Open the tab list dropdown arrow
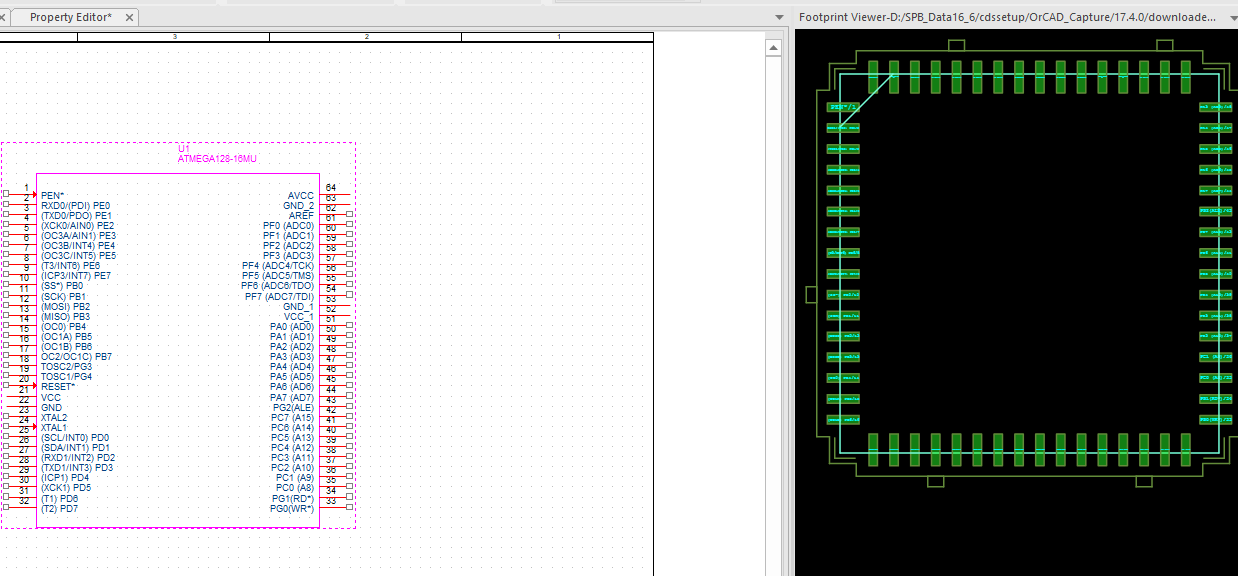1238x576 pixels. (x=780, y=17)
